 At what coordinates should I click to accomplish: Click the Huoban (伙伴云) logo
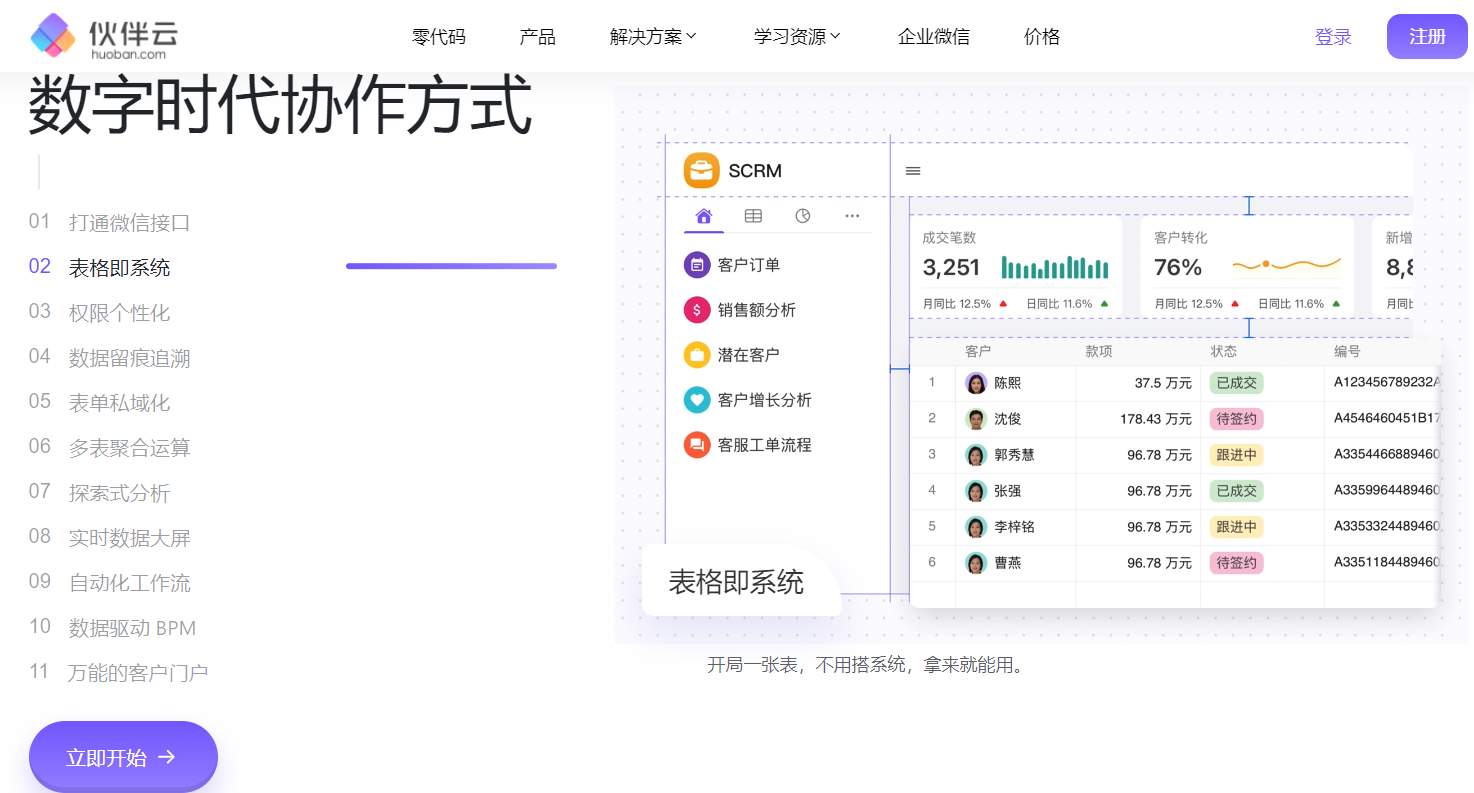coord(104,36)
